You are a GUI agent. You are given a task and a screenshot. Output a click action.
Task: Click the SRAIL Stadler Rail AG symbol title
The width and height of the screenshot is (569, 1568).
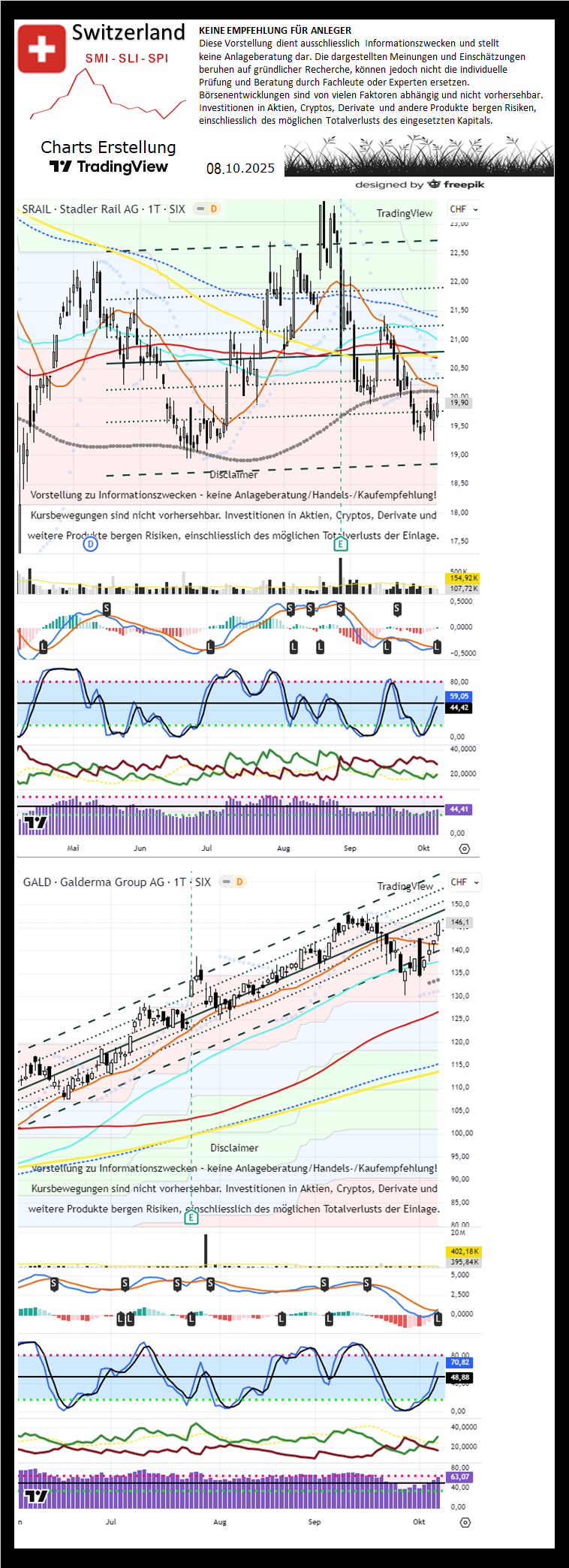103,209
